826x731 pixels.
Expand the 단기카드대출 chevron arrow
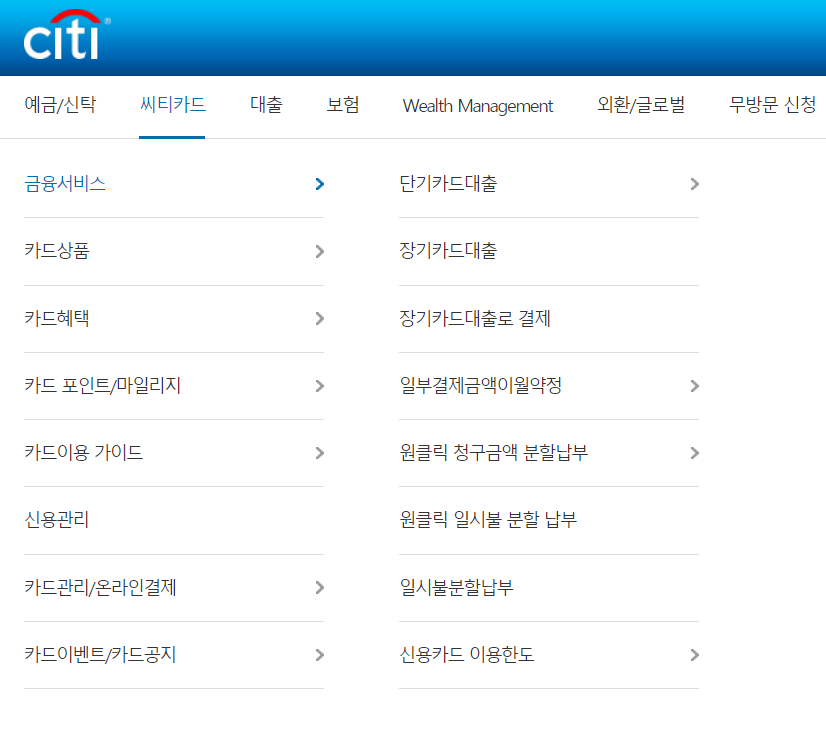694,184
